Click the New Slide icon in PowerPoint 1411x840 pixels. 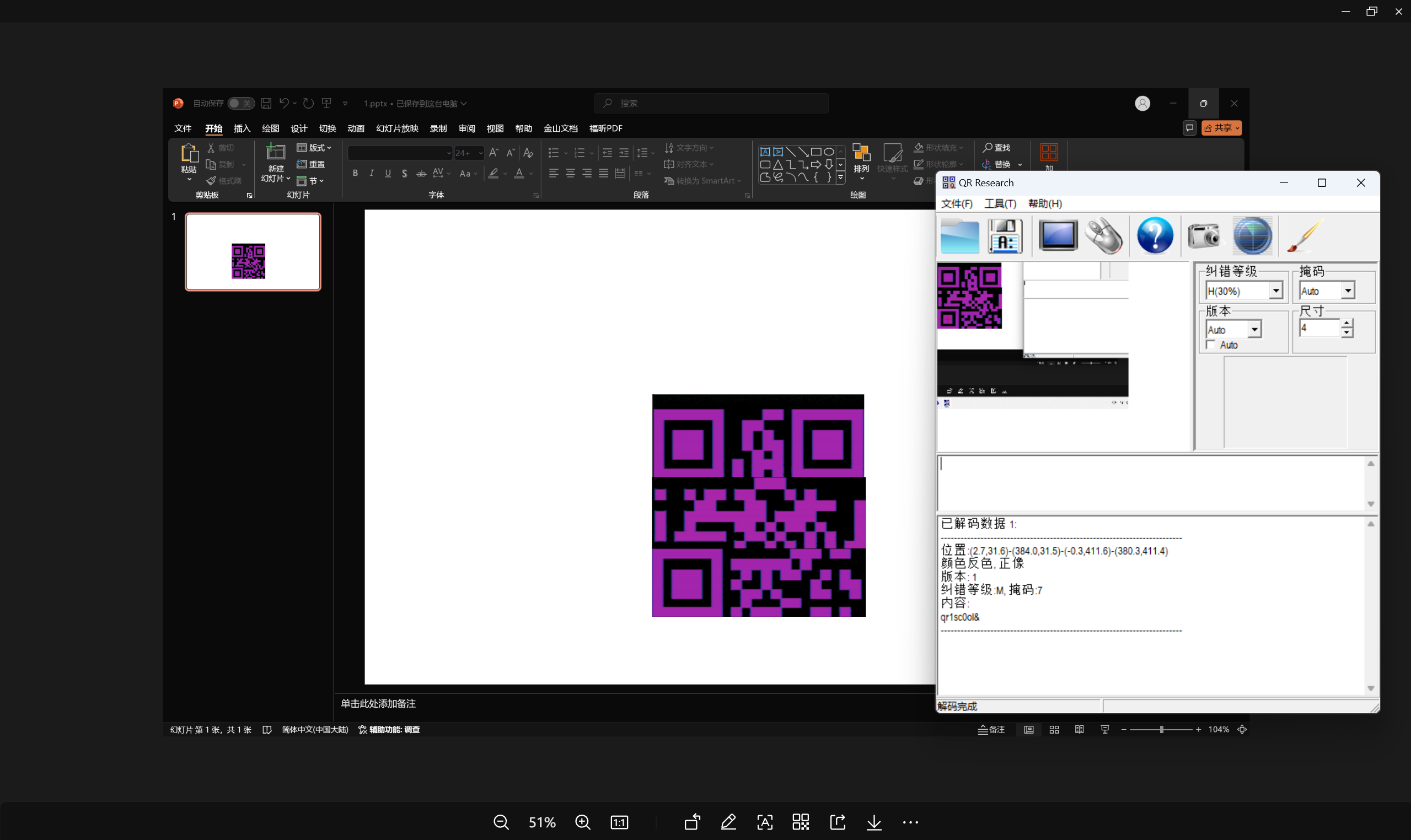tap(276, 152)
